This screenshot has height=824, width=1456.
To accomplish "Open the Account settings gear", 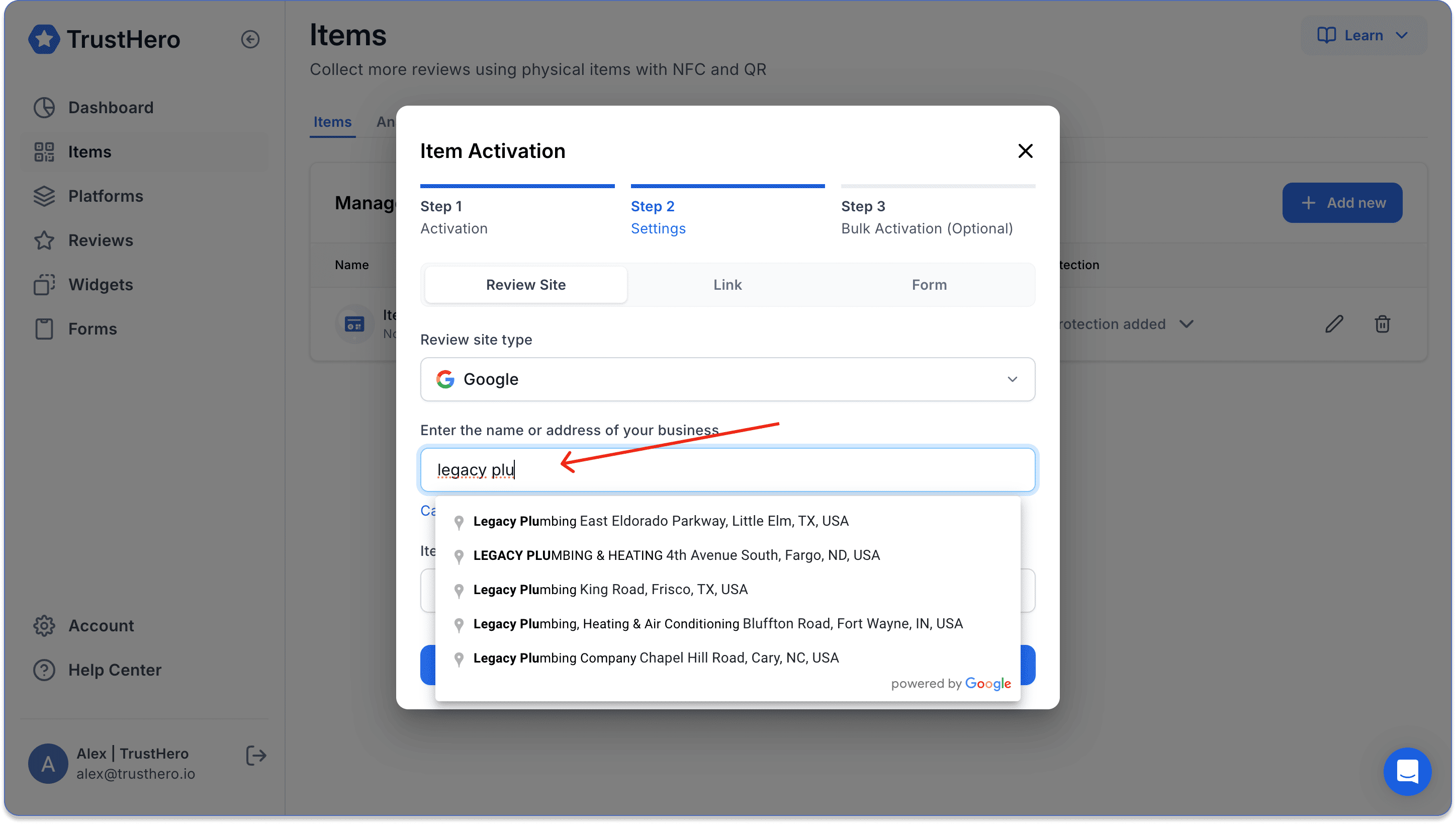I will tap(44, 626).
